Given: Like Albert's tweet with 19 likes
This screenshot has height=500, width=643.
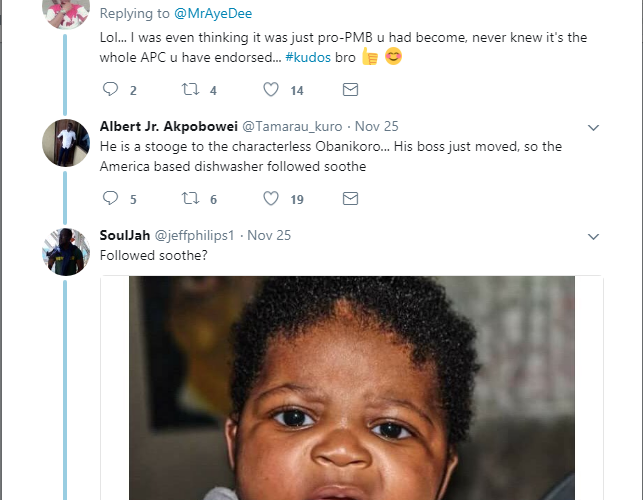Looking at the screenshot, I should click(x=270, y=199).
